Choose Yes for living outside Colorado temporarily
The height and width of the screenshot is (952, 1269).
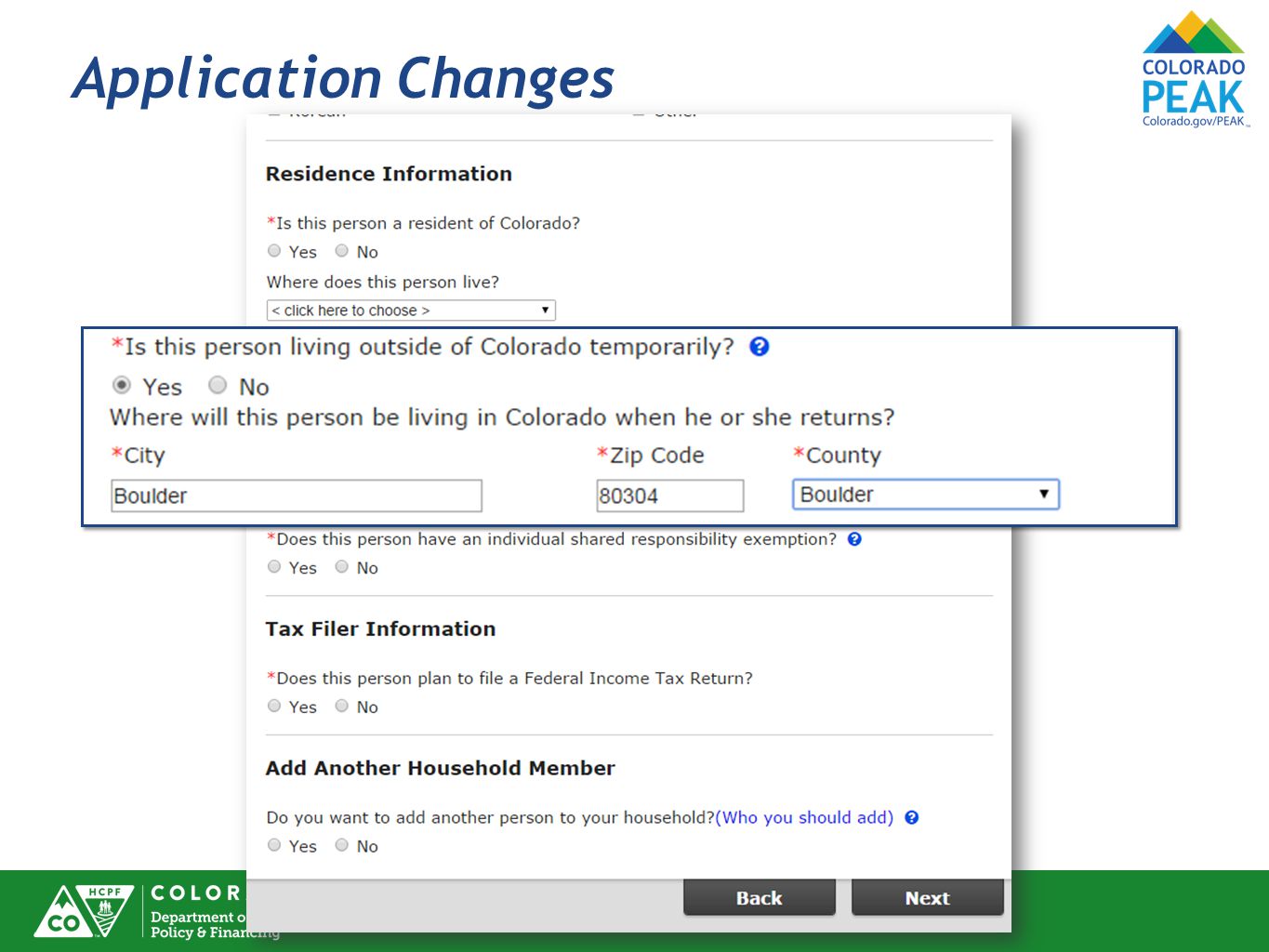tap(122, 385)
